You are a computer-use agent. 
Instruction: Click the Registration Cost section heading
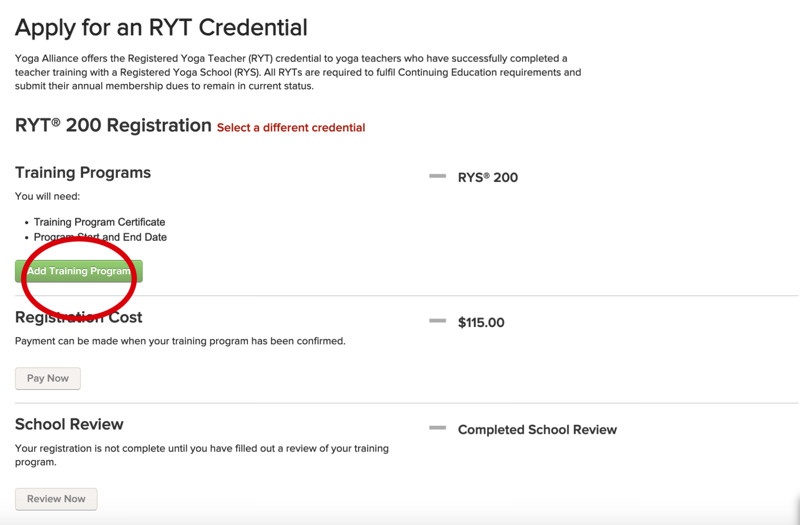point(79,317)
